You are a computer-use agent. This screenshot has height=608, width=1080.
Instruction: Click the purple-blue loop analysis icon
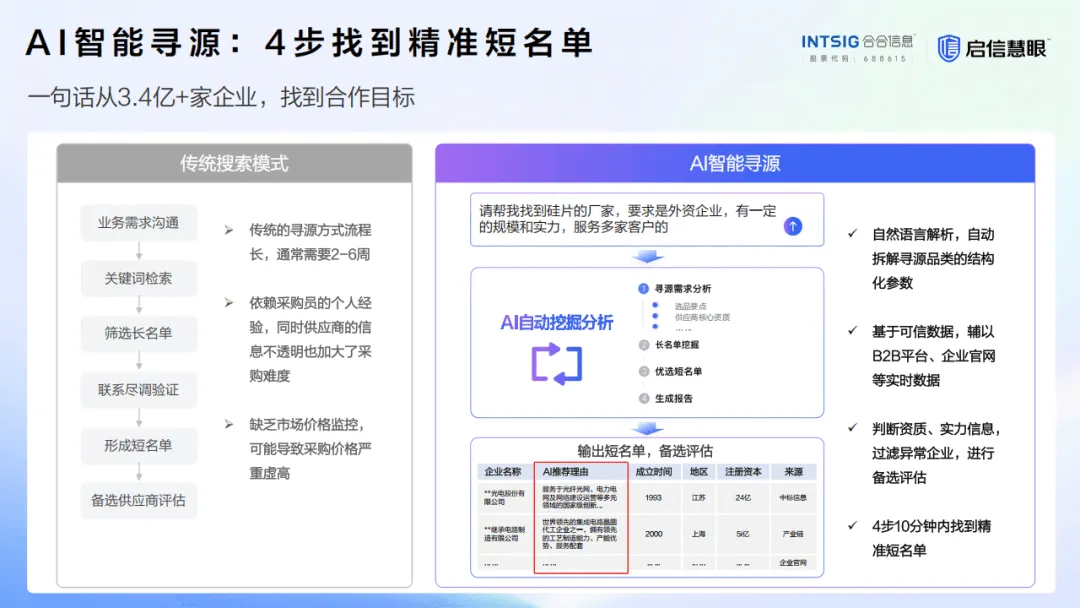point(557,364)
